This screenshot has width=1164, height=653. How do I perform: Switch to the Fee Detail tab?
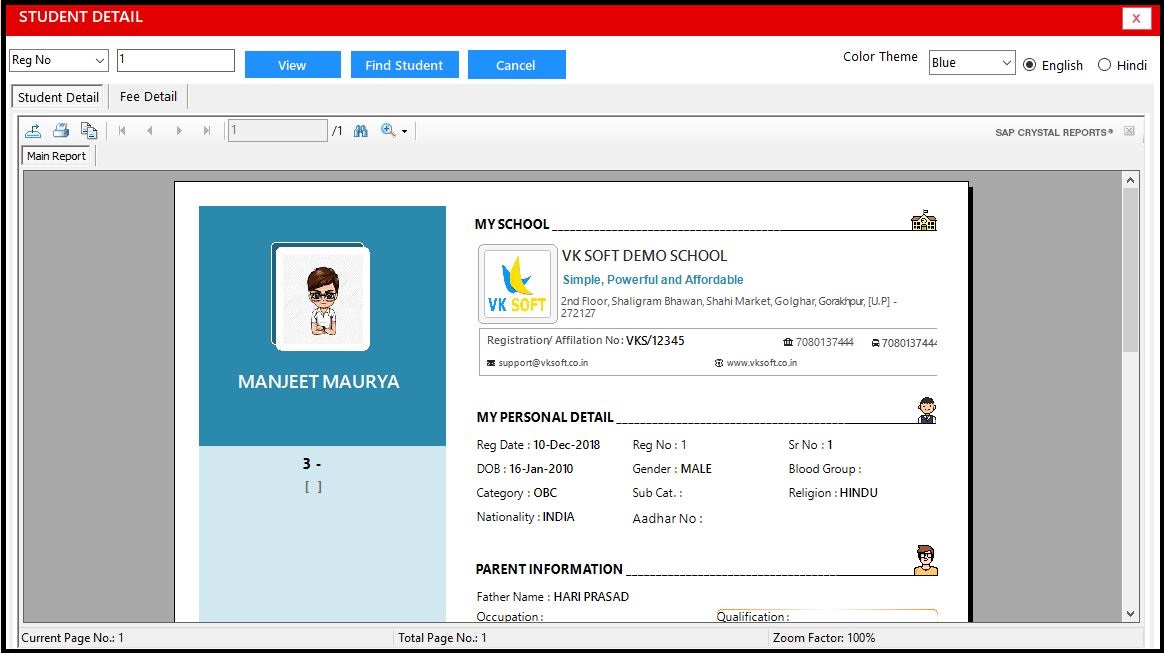tap(148, 96)
